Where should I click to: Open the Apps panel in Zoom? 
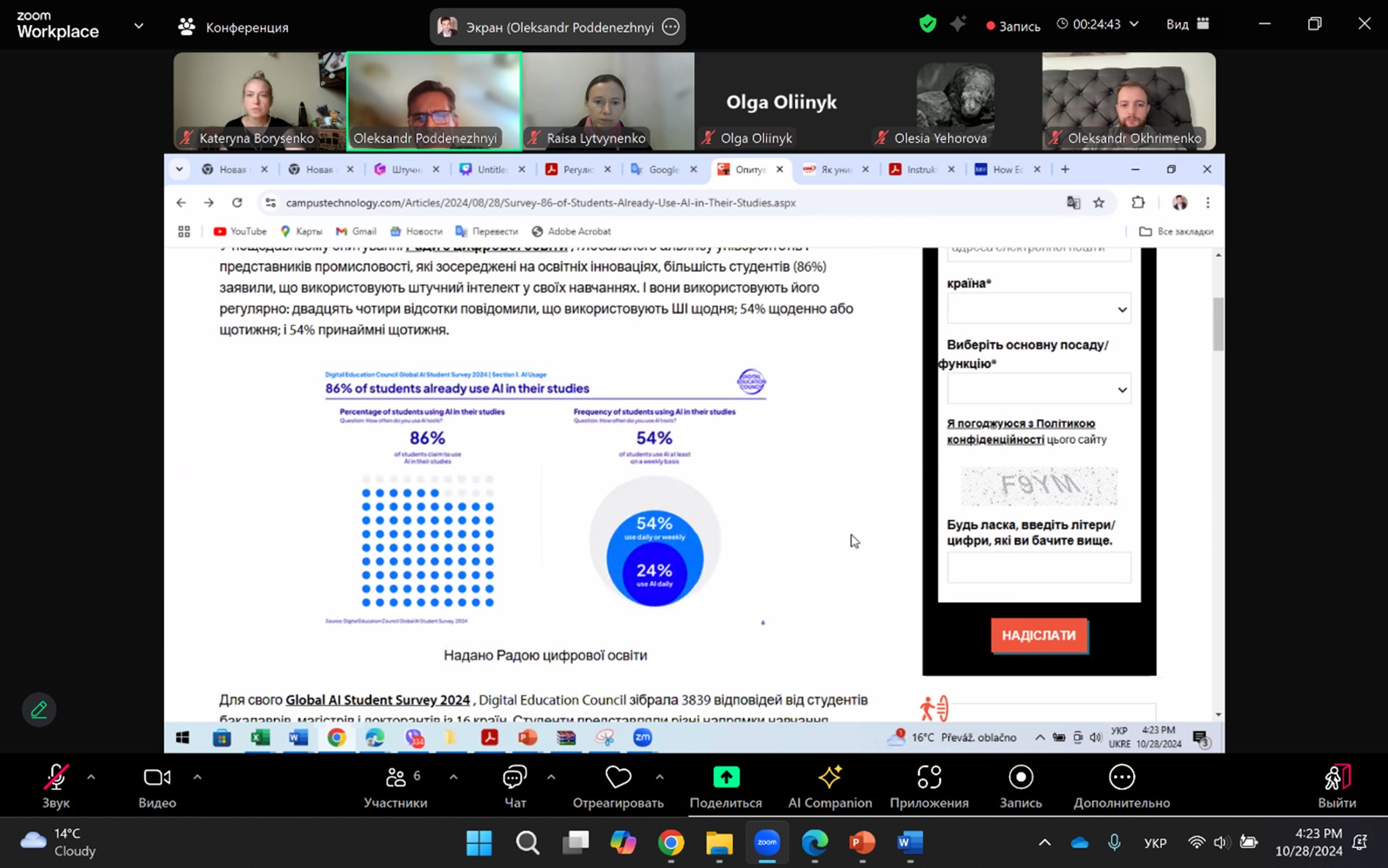(x=929, y=786)
